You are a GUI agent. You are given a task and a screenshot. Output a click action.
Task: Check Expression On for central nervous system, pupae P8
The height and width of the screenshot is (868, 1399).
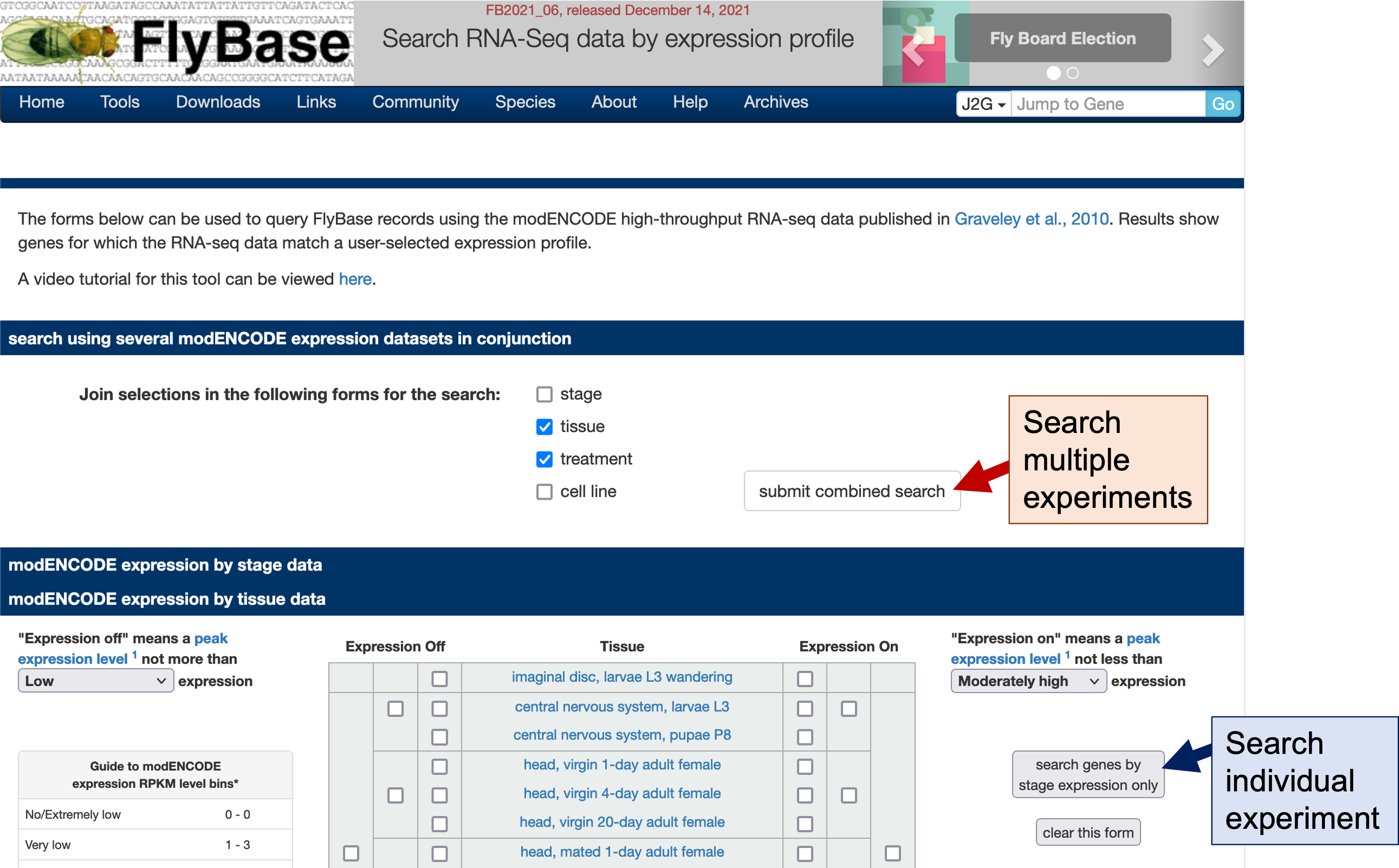point(805,737)
